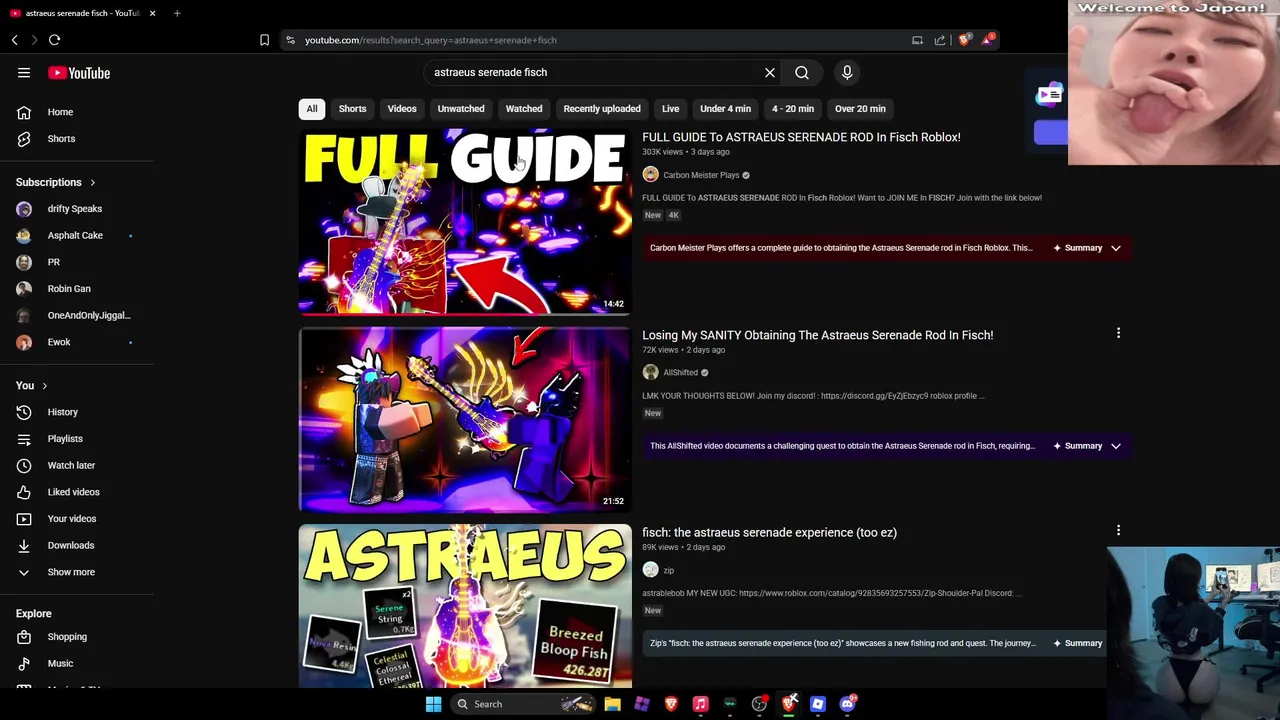Open the drifty Speaks subscription
Viewport: 1280px width, 720px height.
pyautogui.click(x=77, y=209)
